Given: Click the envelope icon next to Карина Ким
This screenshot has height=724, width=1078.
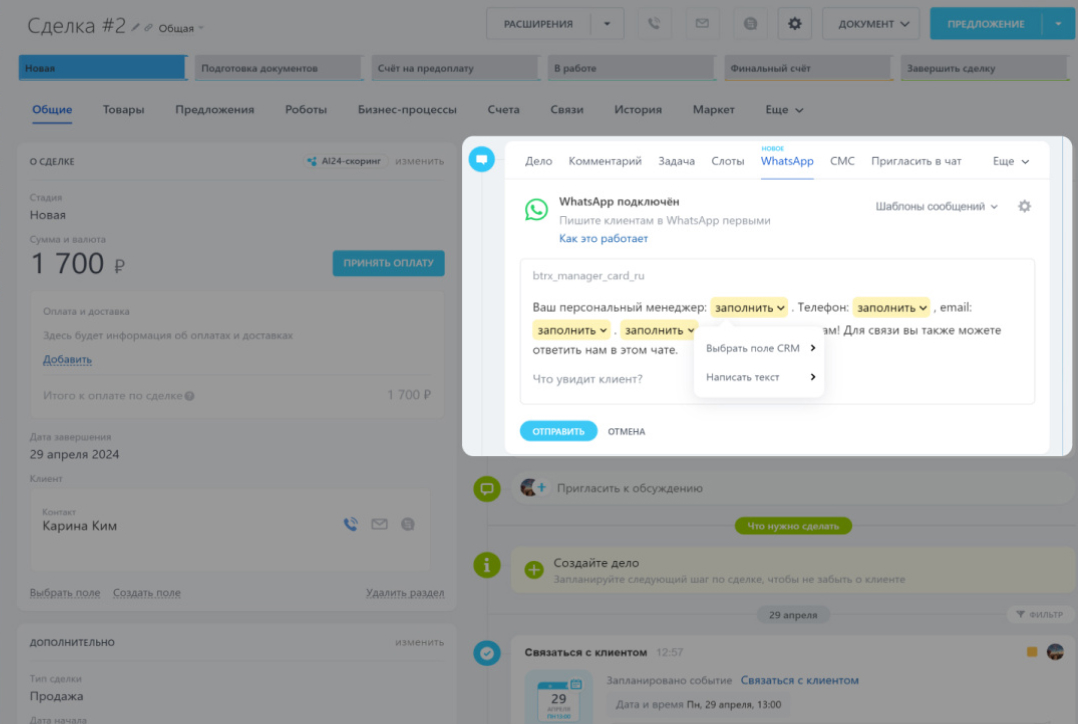Looking at the screenshot, I should [x=379, y=524].
